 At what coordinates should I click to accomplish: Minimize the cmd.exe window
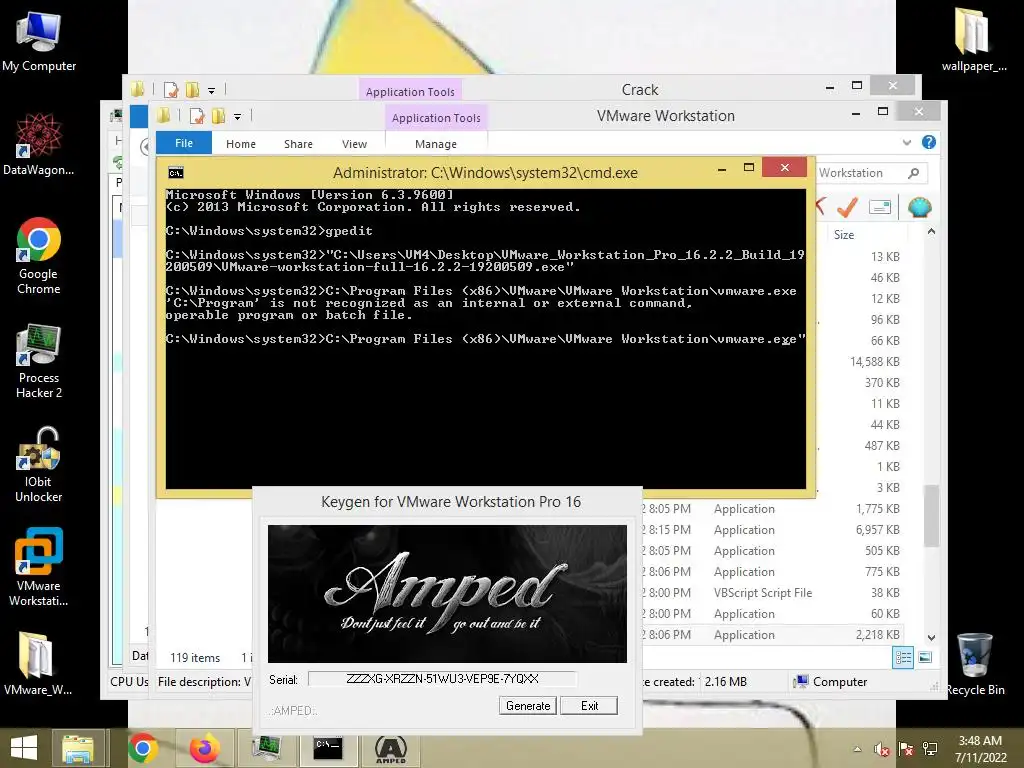click(722, 169)
